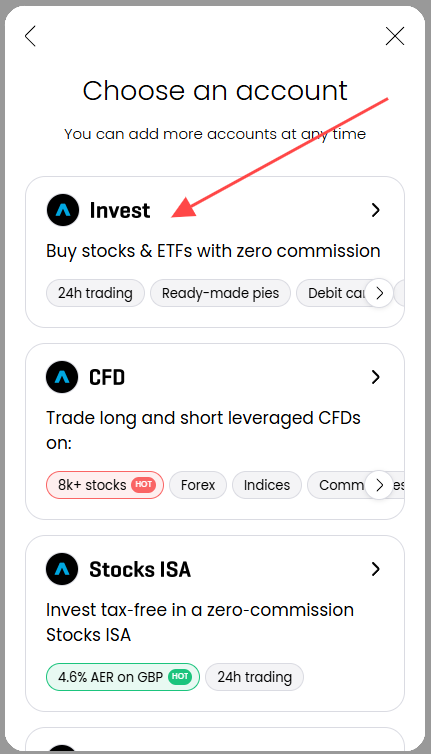
Task: Show more CFD instrument tags arrow
Action: [380, 485]
